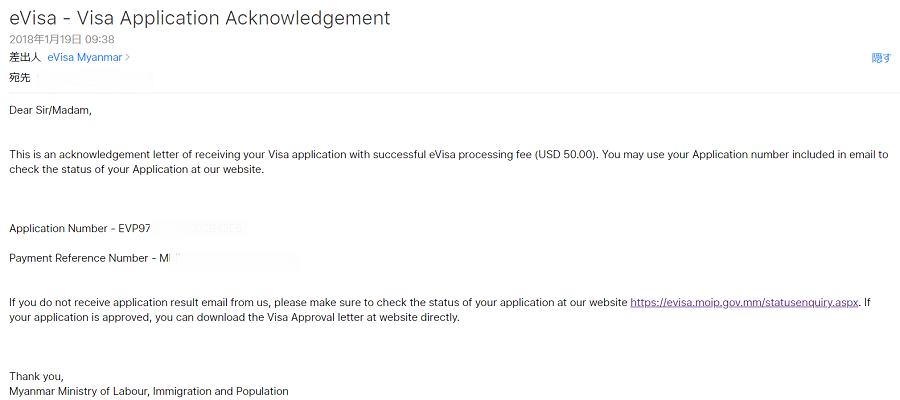Screen dimensions: 900x400
Task: Click the Visa Application Acknowledgement subject title
Action: tap(200, 18)
